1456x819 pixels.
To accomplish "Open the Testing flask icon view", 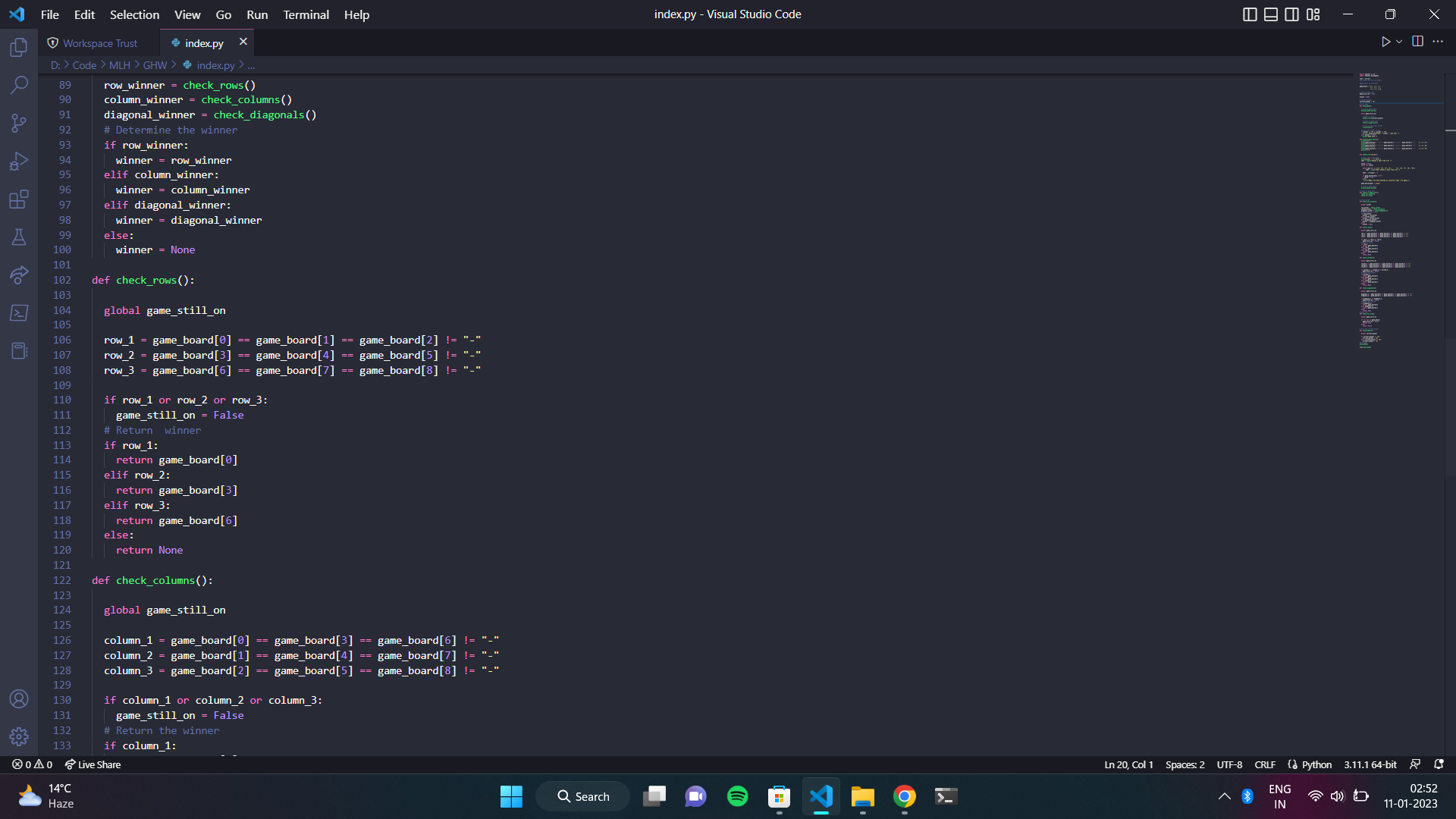I will [x=19, y=237].
